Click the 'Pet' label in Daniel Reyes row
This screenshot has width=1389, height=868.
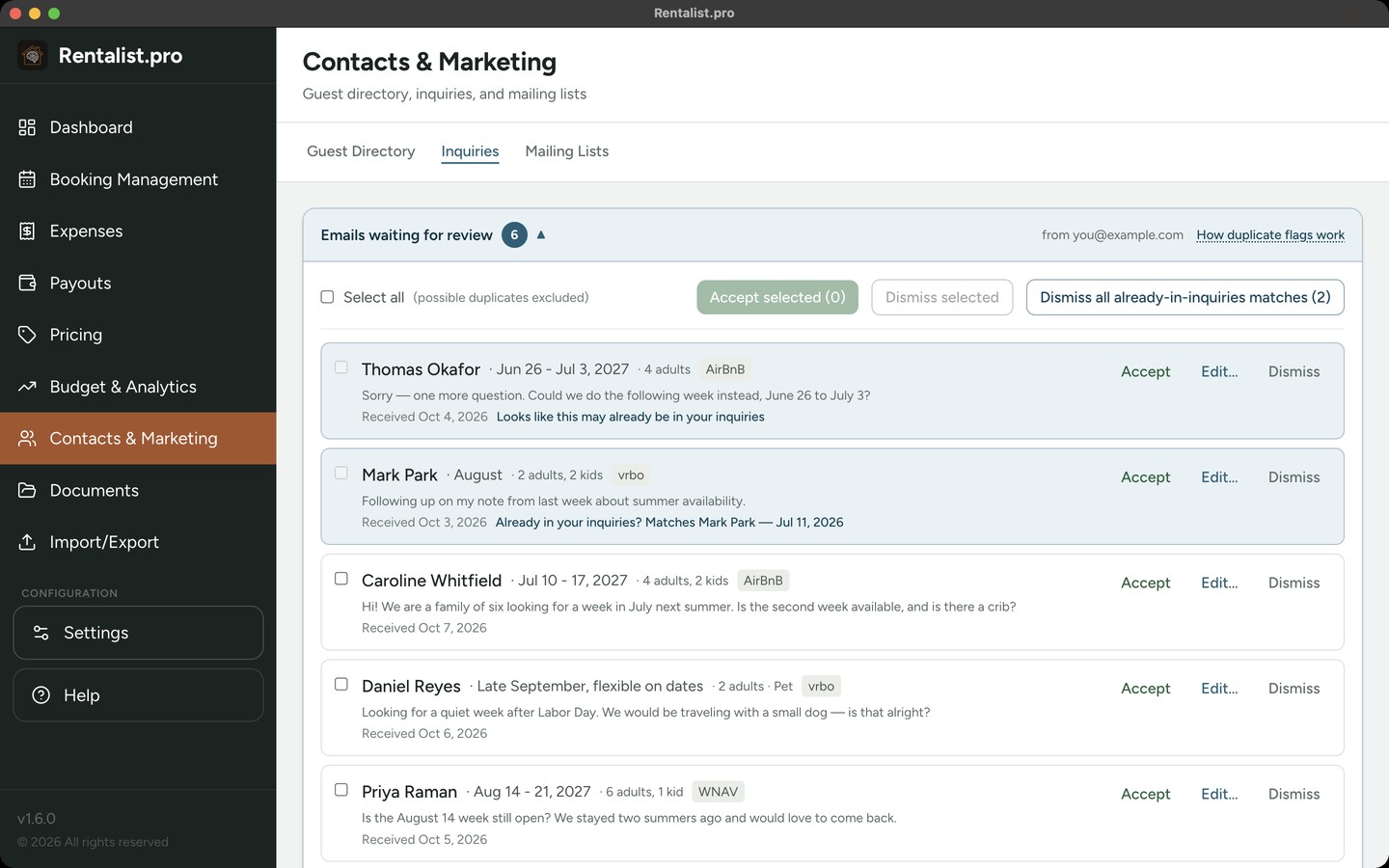[783, 687]
